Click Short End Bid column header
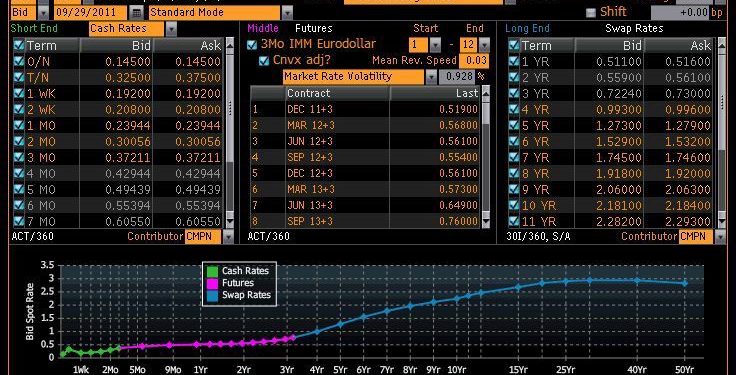The width and height of the screenshot is (736, 375). (116, 46)
